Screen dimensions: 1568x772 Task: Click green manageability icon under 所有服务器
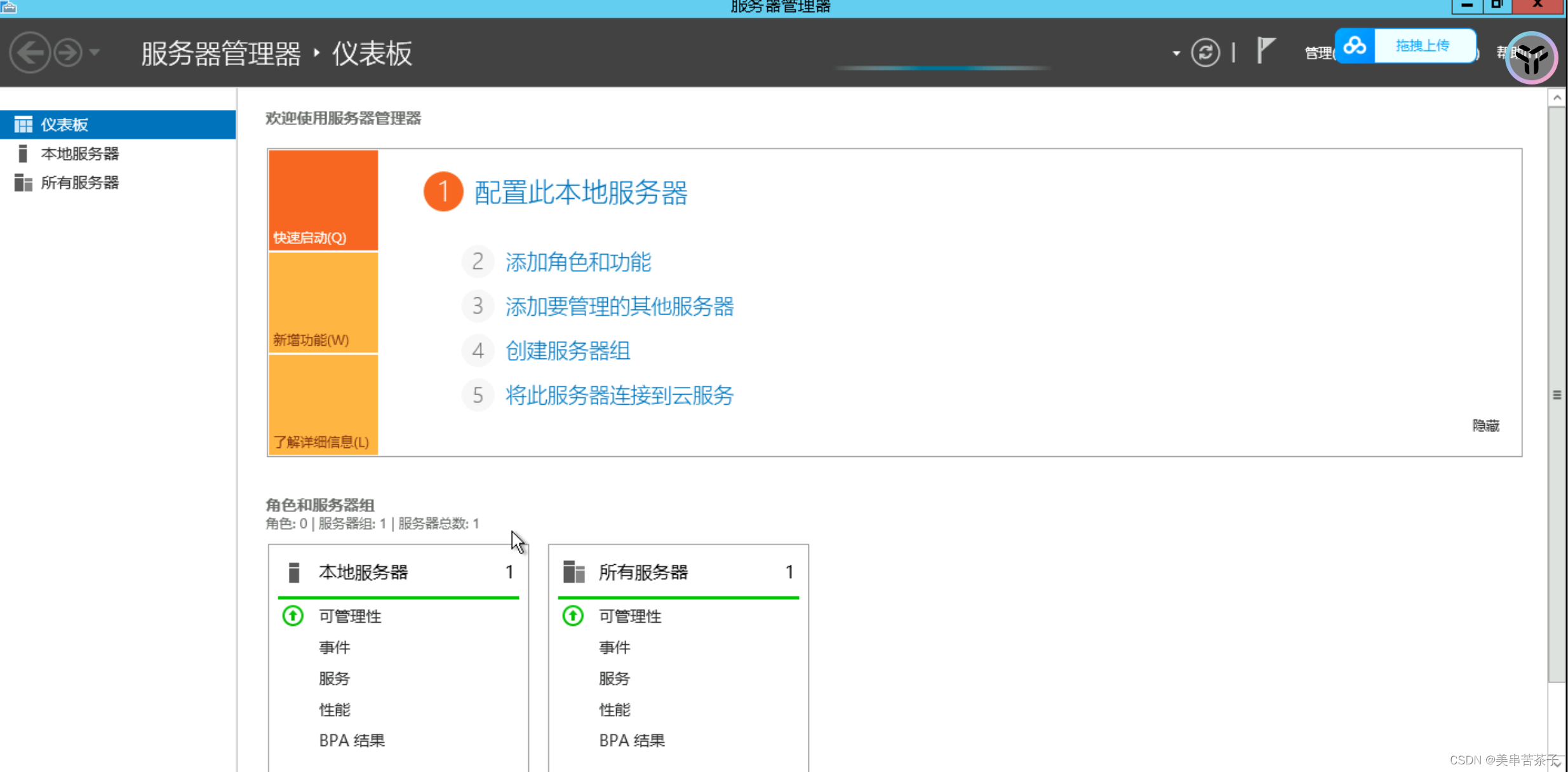573,616
